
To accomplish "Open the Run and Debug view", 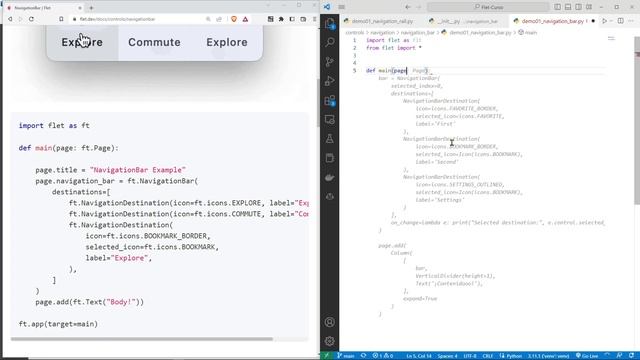I will 330,81.
